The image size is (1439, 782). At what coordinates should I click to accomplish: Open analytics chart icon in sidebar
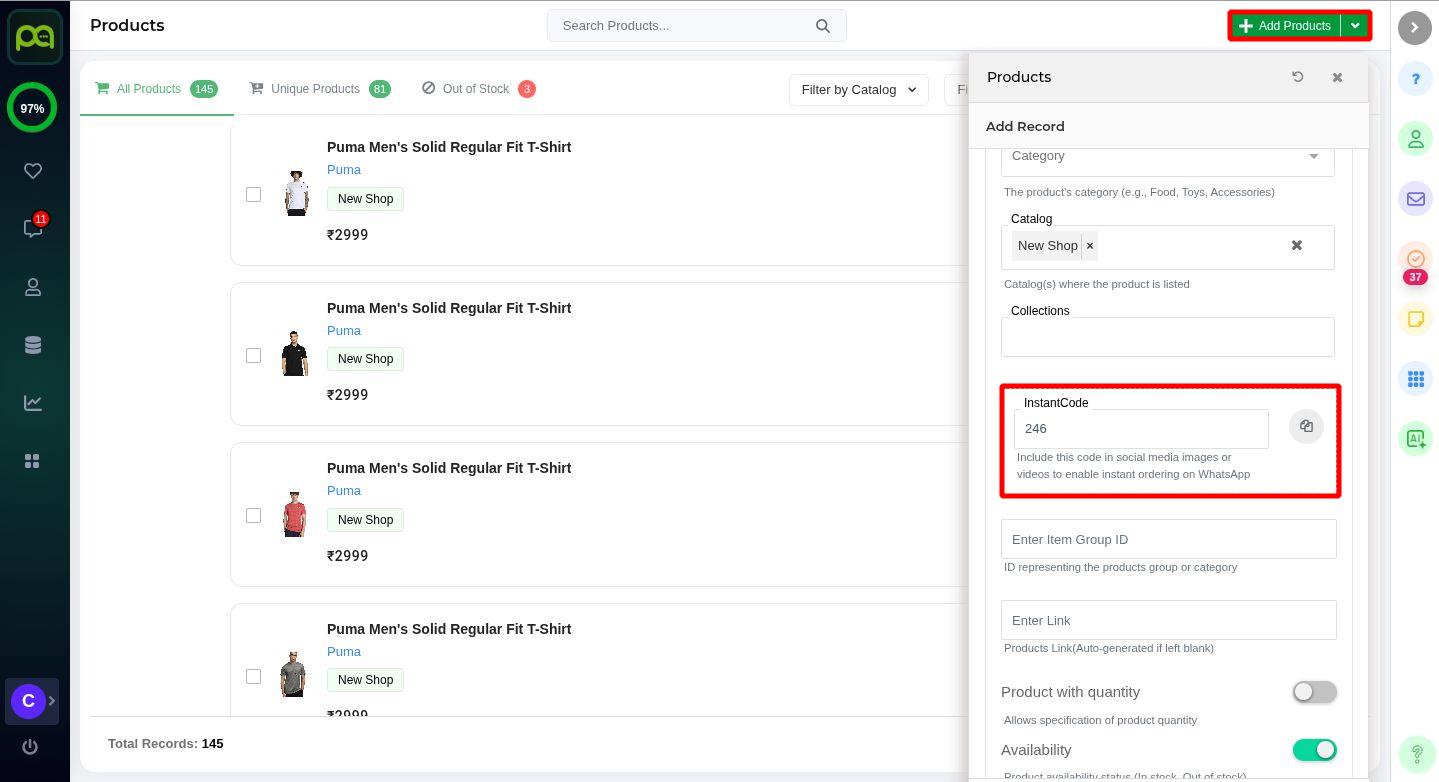[x=33, y=403]
